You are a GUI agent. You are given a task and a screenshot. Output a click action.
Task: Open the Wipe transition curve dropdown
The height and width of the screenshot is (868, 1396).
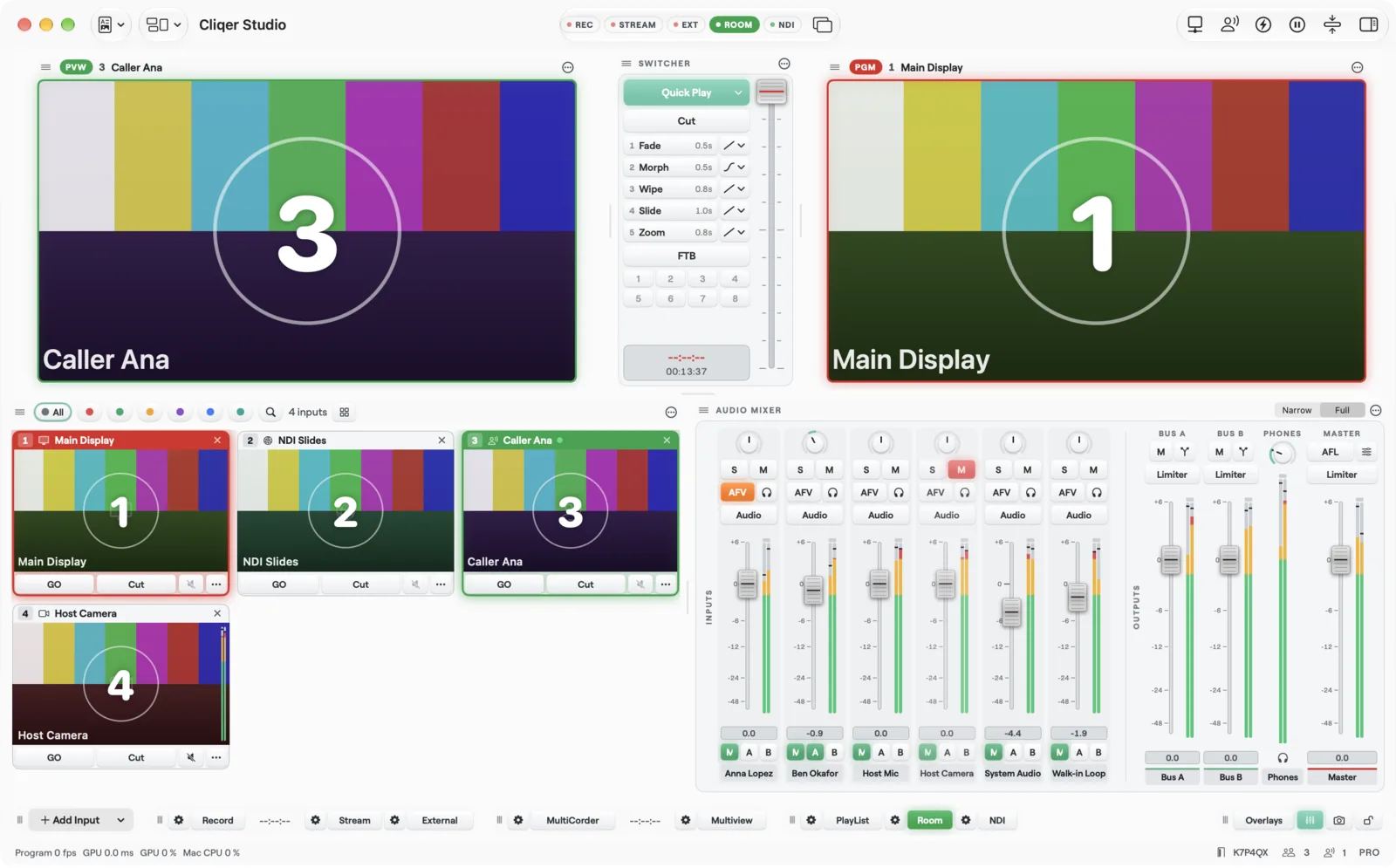(x=735, y=189)
